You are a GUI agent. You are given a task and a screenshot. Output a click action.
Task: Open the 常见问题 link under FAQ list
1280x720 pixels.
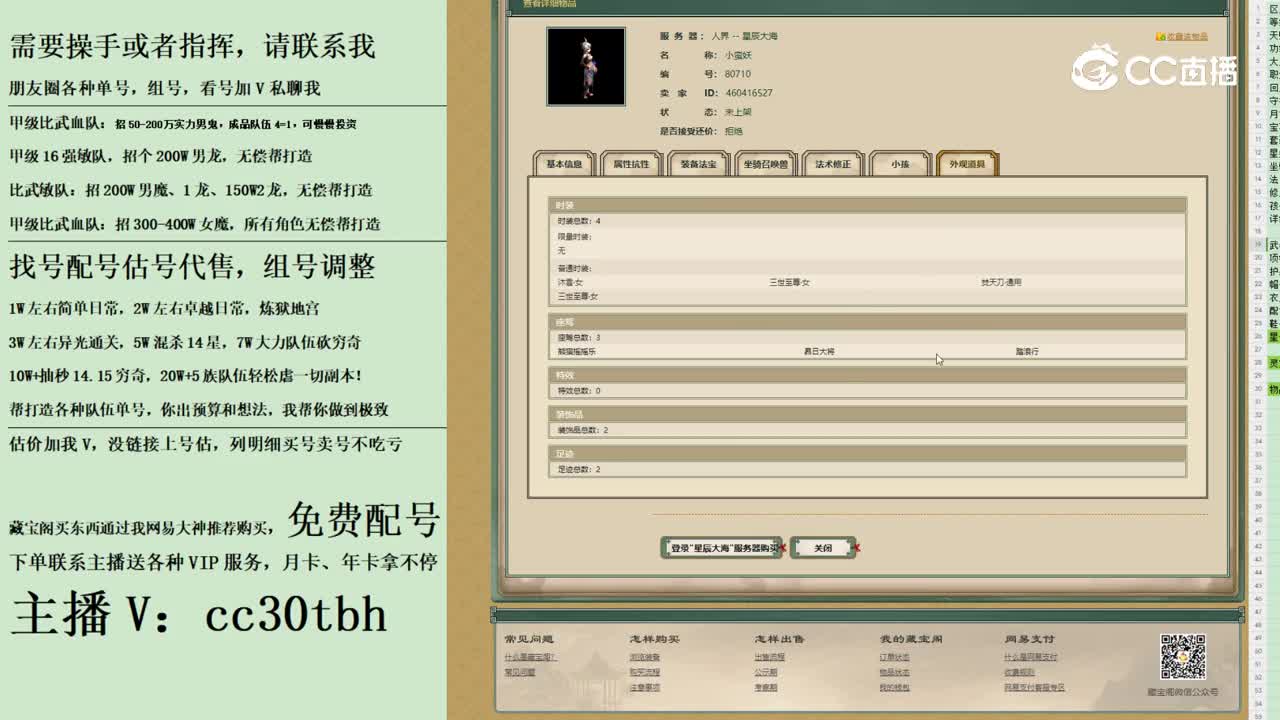pos(519,672)
